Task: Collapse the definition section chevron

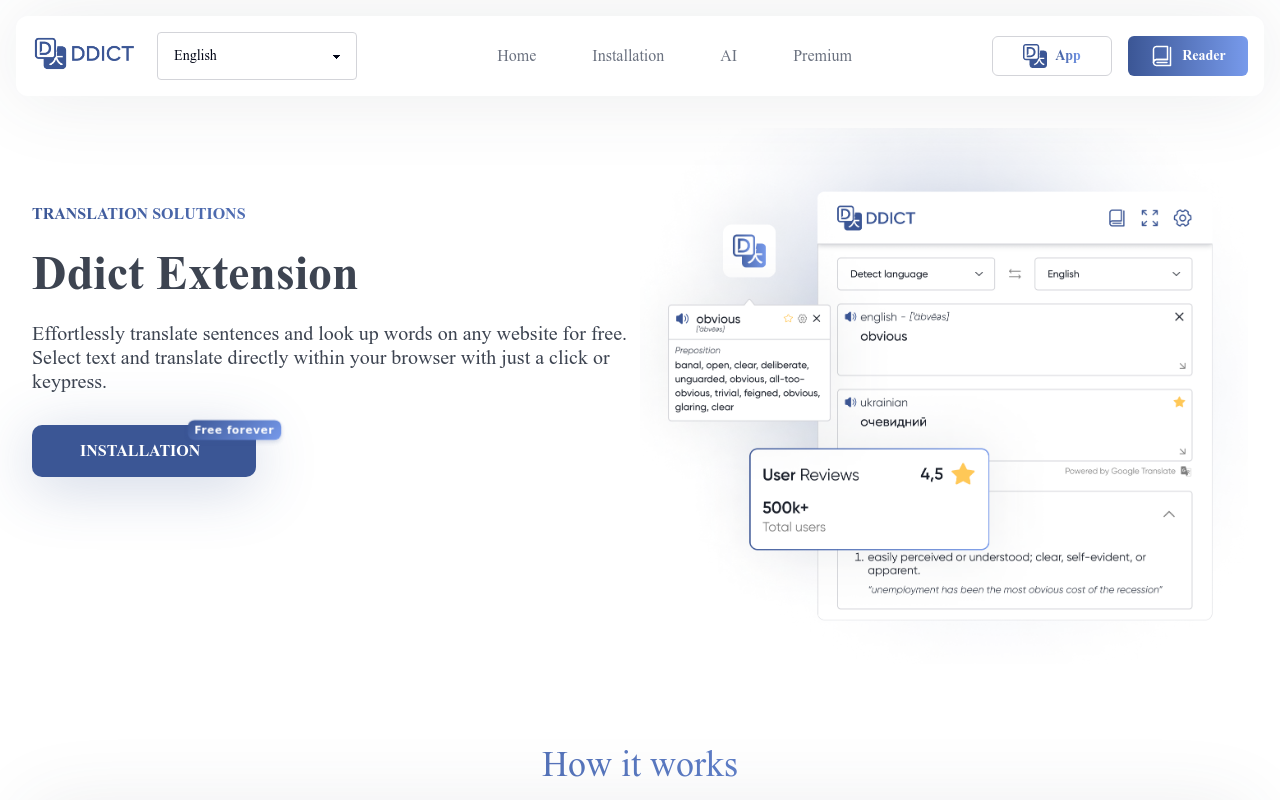Action: 1169,514
